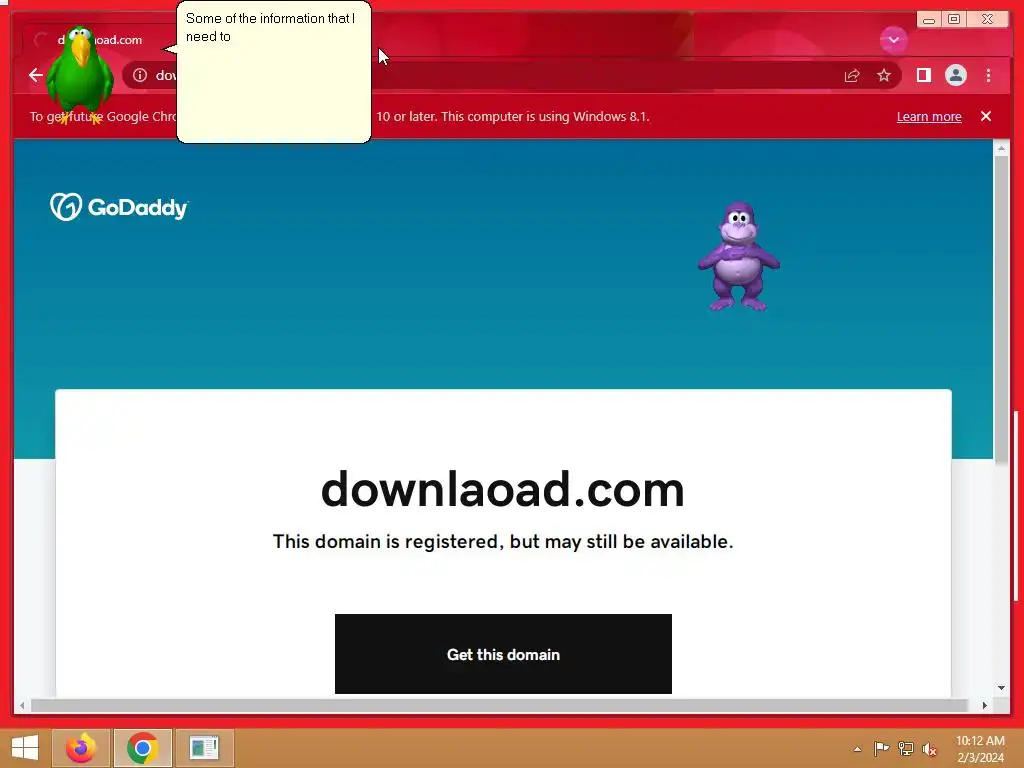This screenshot has height=768, width=1024.
Task: Expand the tab search dropdown circle
Action: tap(893, 40)
